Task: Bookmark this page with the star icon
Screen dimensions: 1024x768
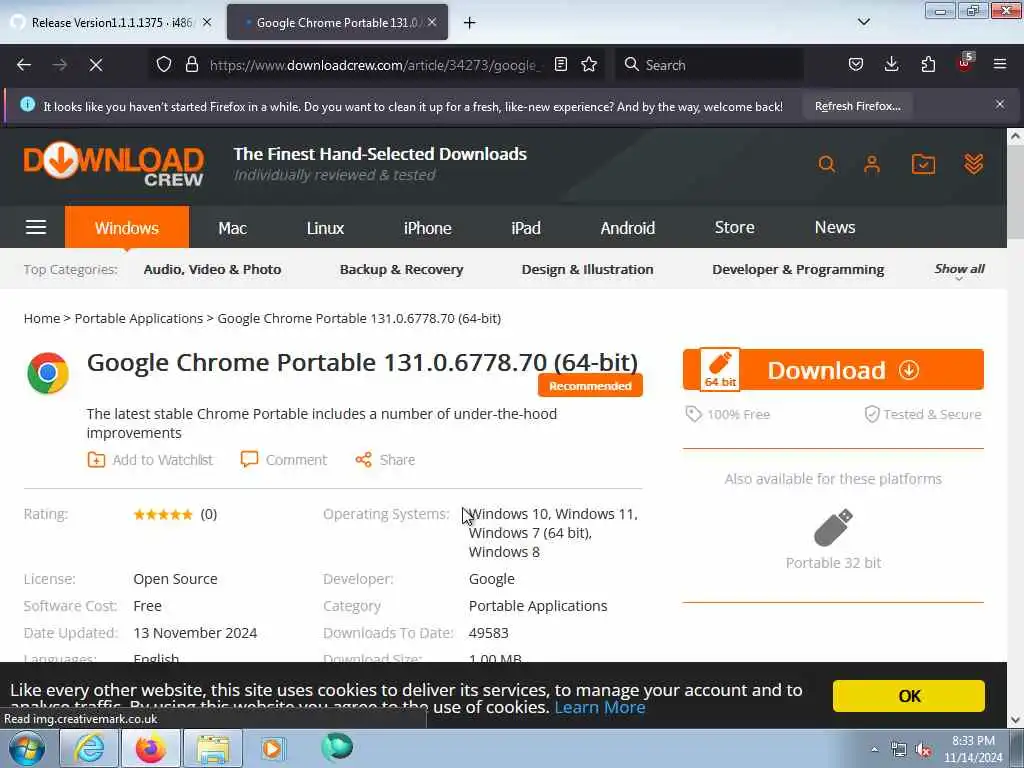Action: [589, 65]
